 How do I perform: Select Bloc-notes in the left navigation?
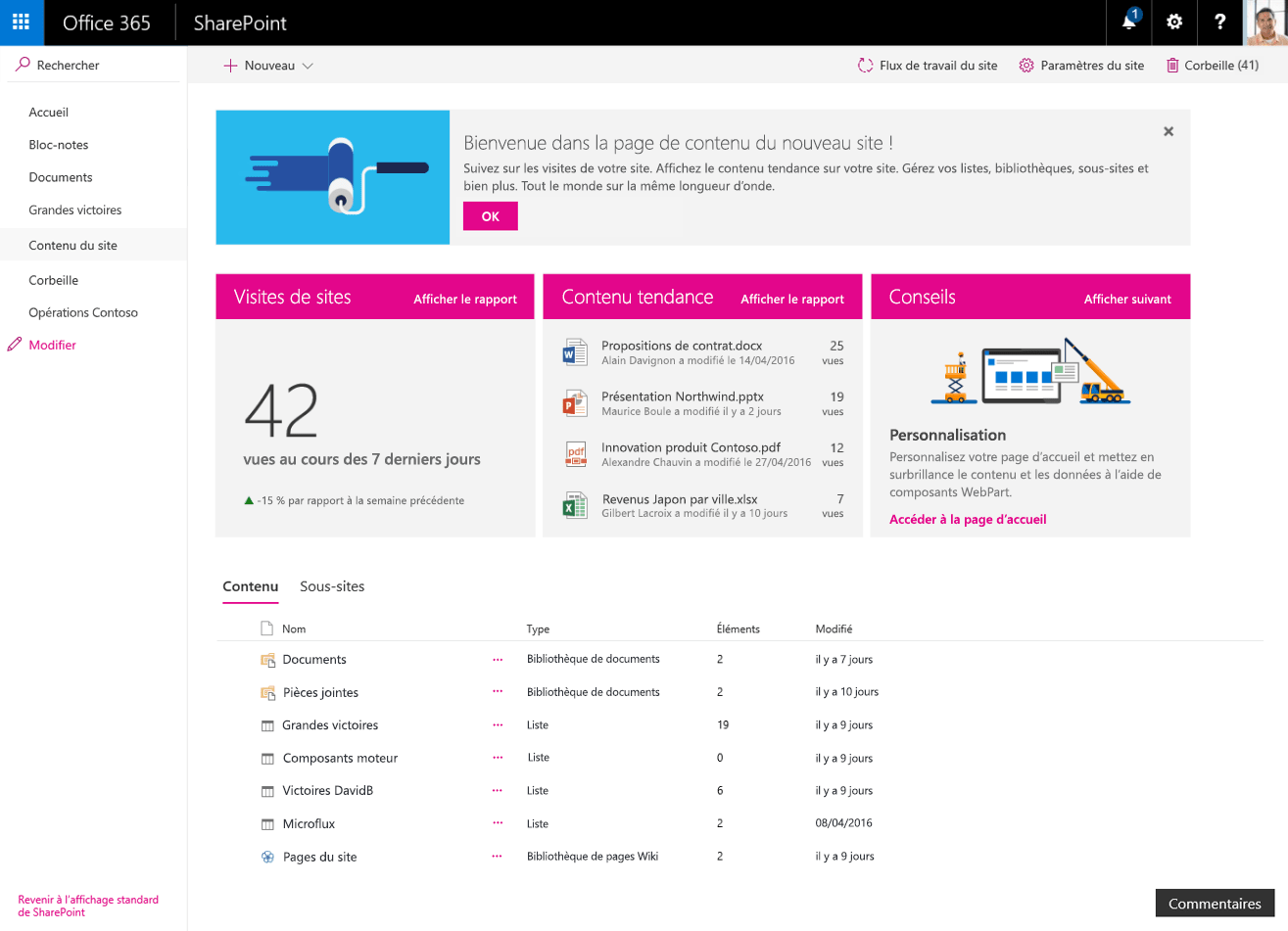pyautogui.click(x=59, y=144)
